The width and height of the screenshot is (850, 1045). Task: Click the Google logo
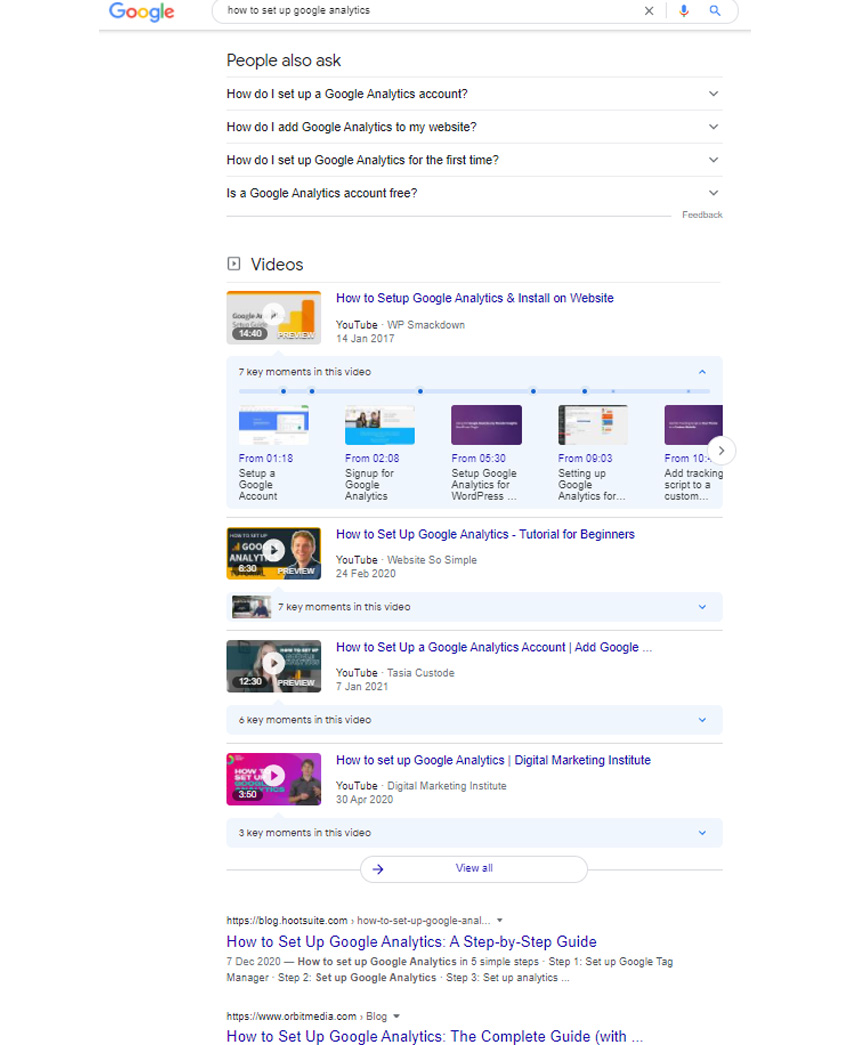(x=140, y=12)
